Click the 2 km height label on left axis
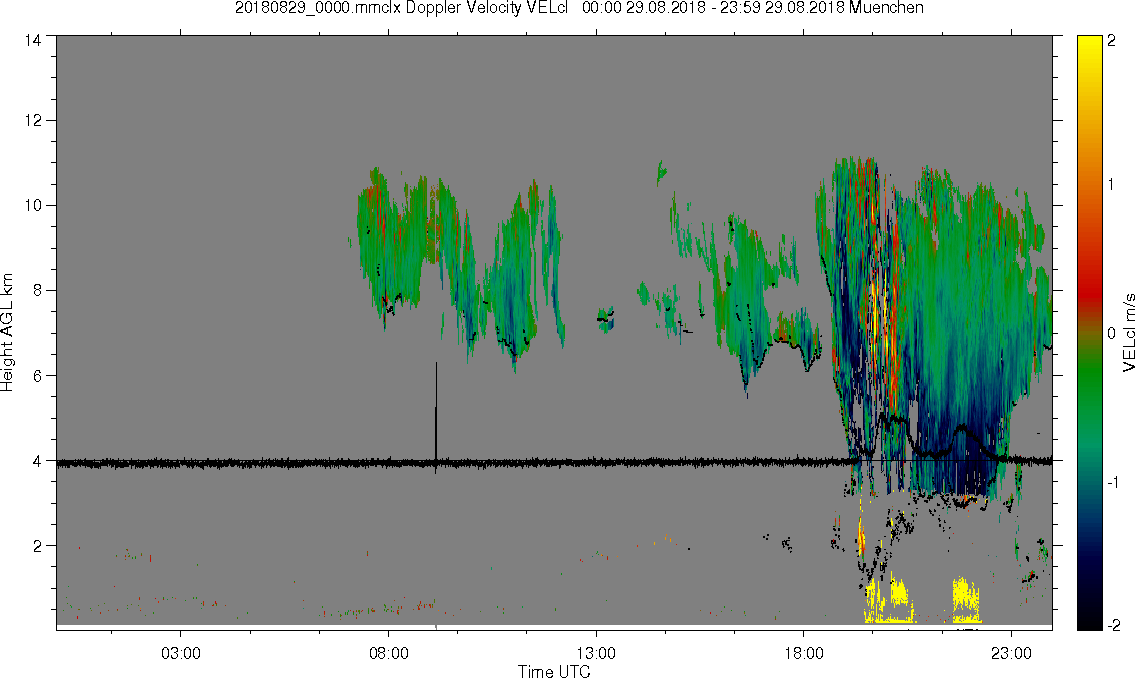1135x678 pixels. pyautogui.click(x=38, y=546)
